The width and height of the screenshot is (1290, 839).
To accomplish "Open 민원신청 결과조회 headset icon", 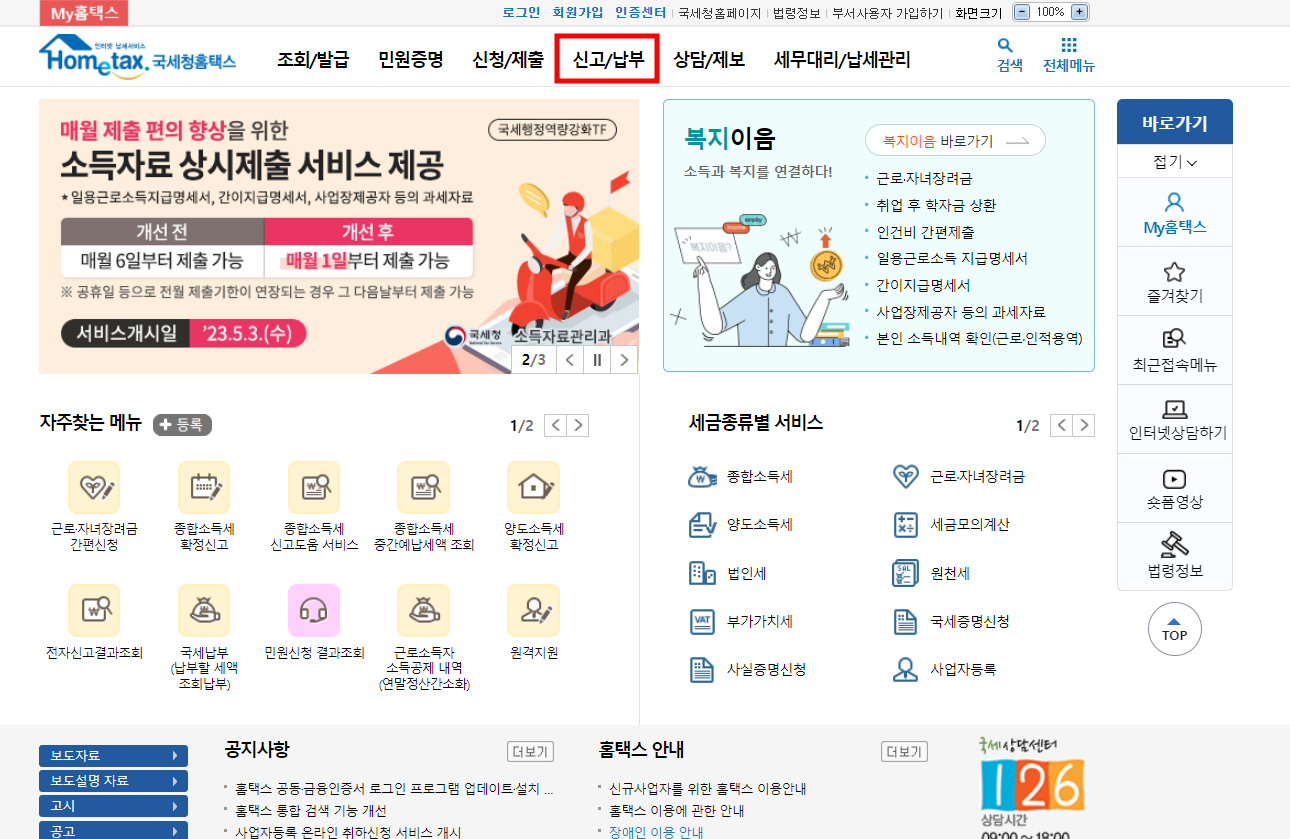I will [x=314, y=610].
